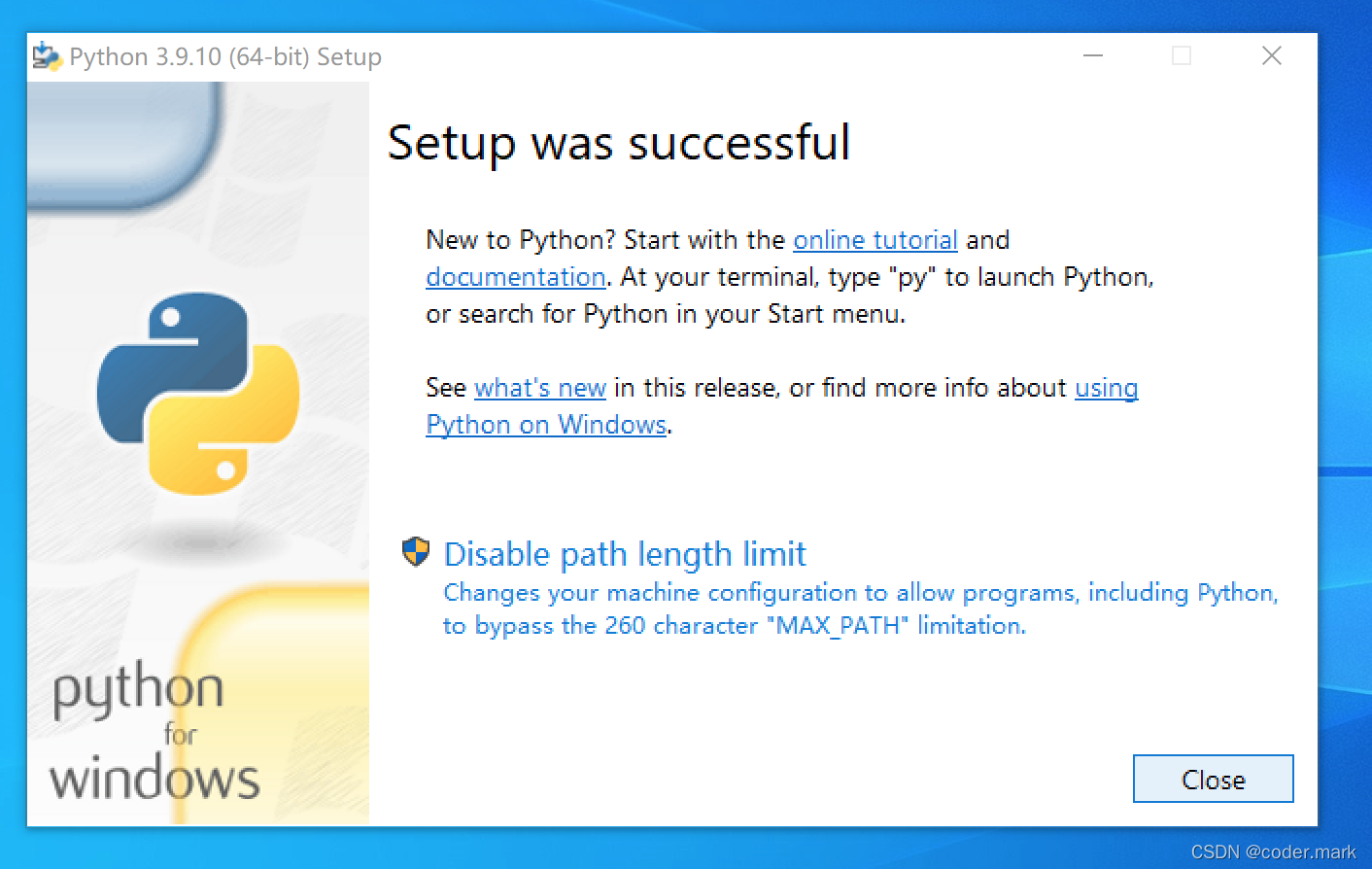Open the documentation link
Viewport: 1372px width, 869px height.
pos(516,277)
